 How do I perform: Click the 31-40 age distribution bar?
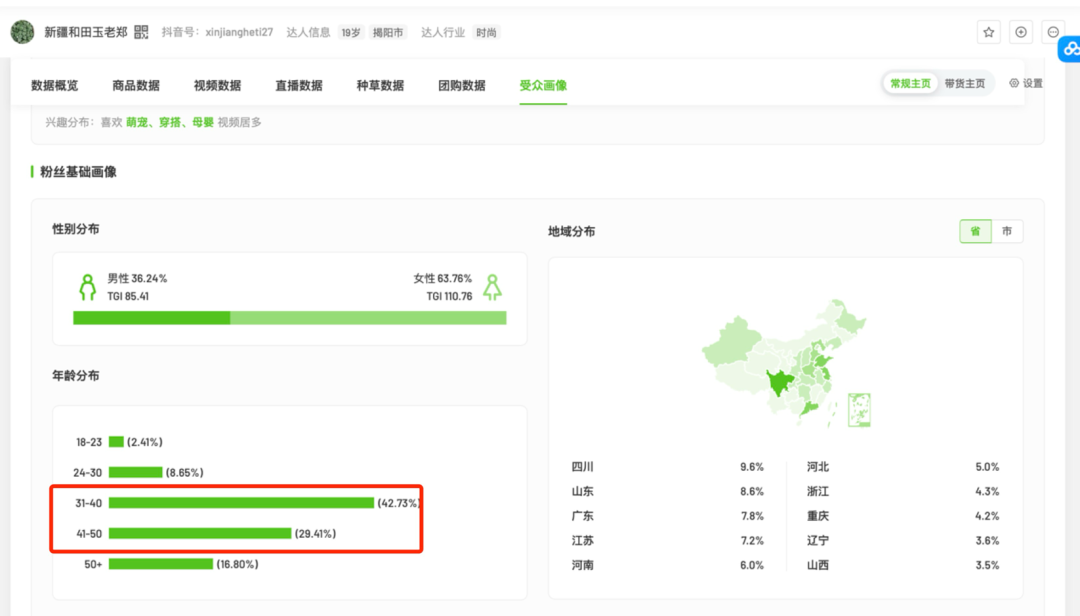click(x=241, y=503)
